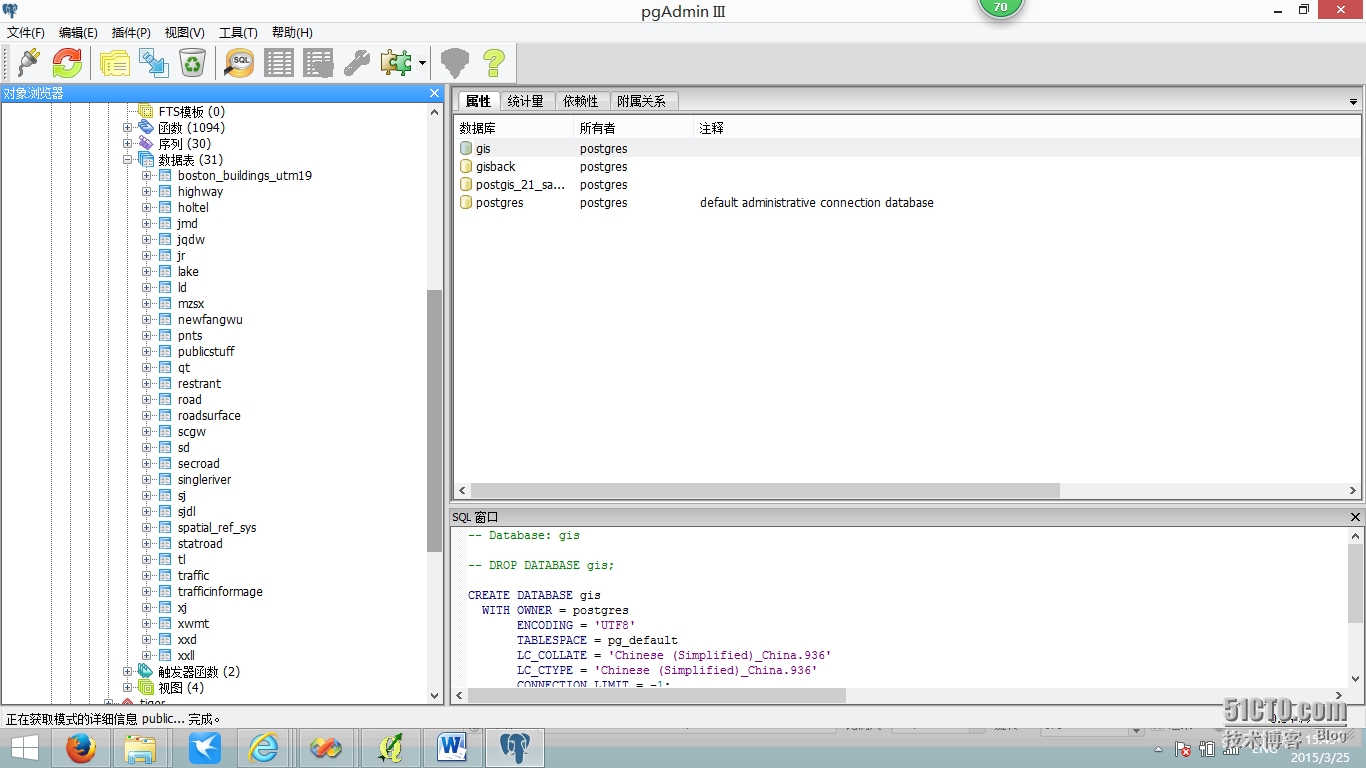Select the spatial_ref_sys table
This screenshot has height=768, width=1366.
pyautogui.click(x=217, y=528)
